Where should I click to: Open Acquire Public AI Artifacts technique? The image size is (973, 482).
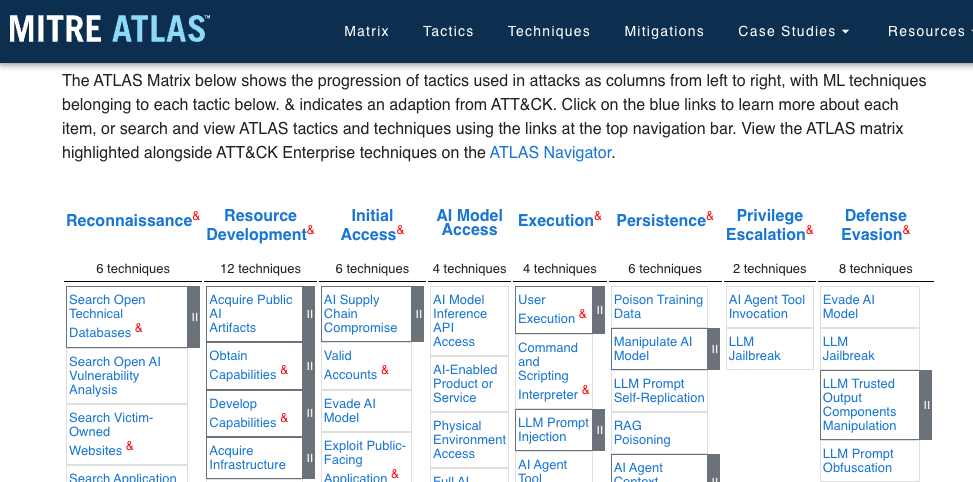coord(251,313)
